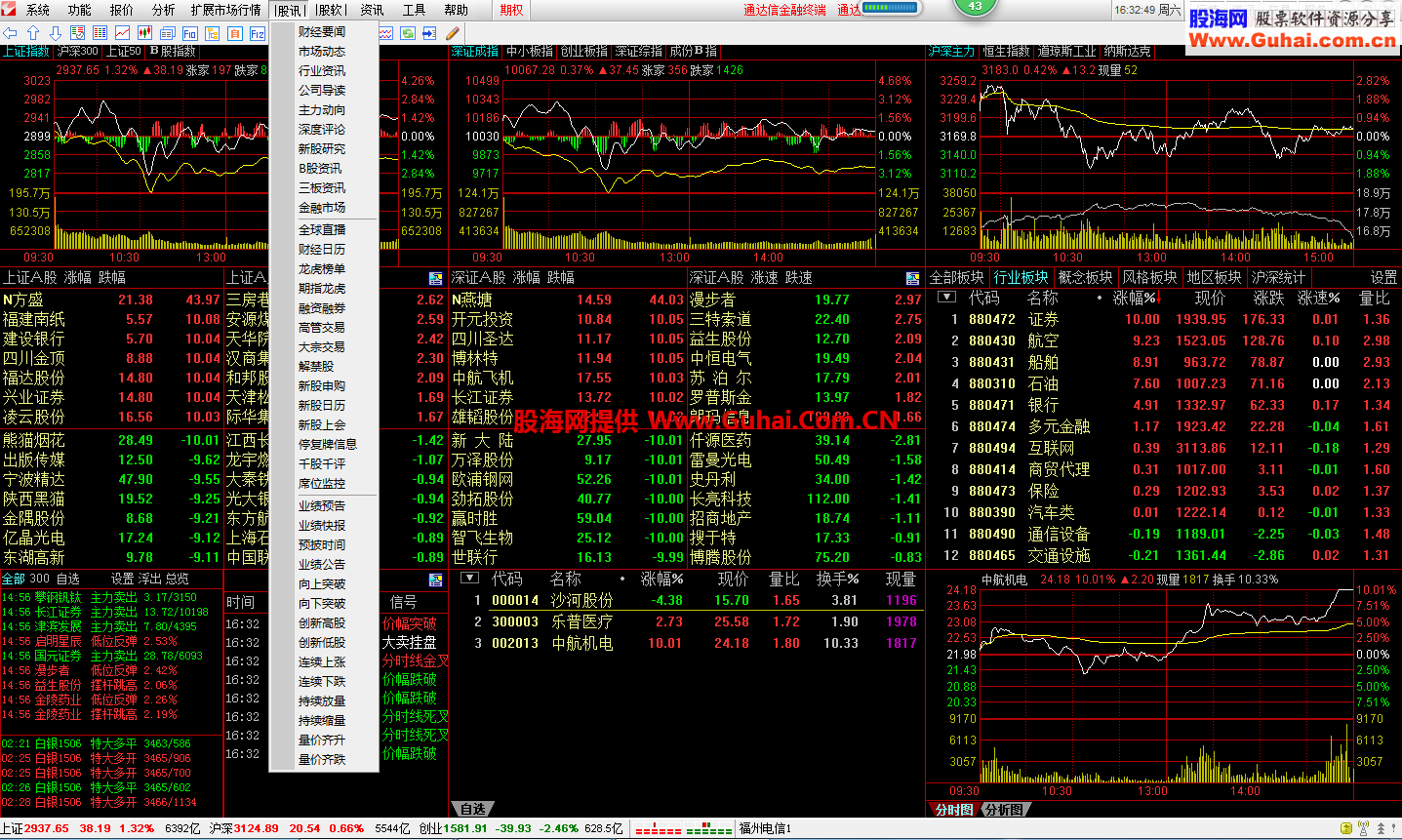Select the 概念板块 tab
1402x840 pixels.
[1085, 278]
